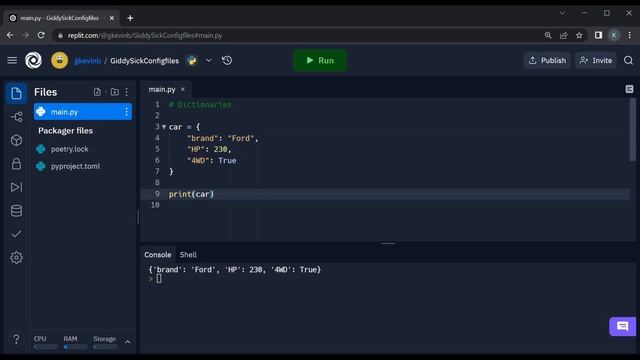This screenshot has height=360, width=640.
Task: Reload the browser page
Action: [41, 36]
